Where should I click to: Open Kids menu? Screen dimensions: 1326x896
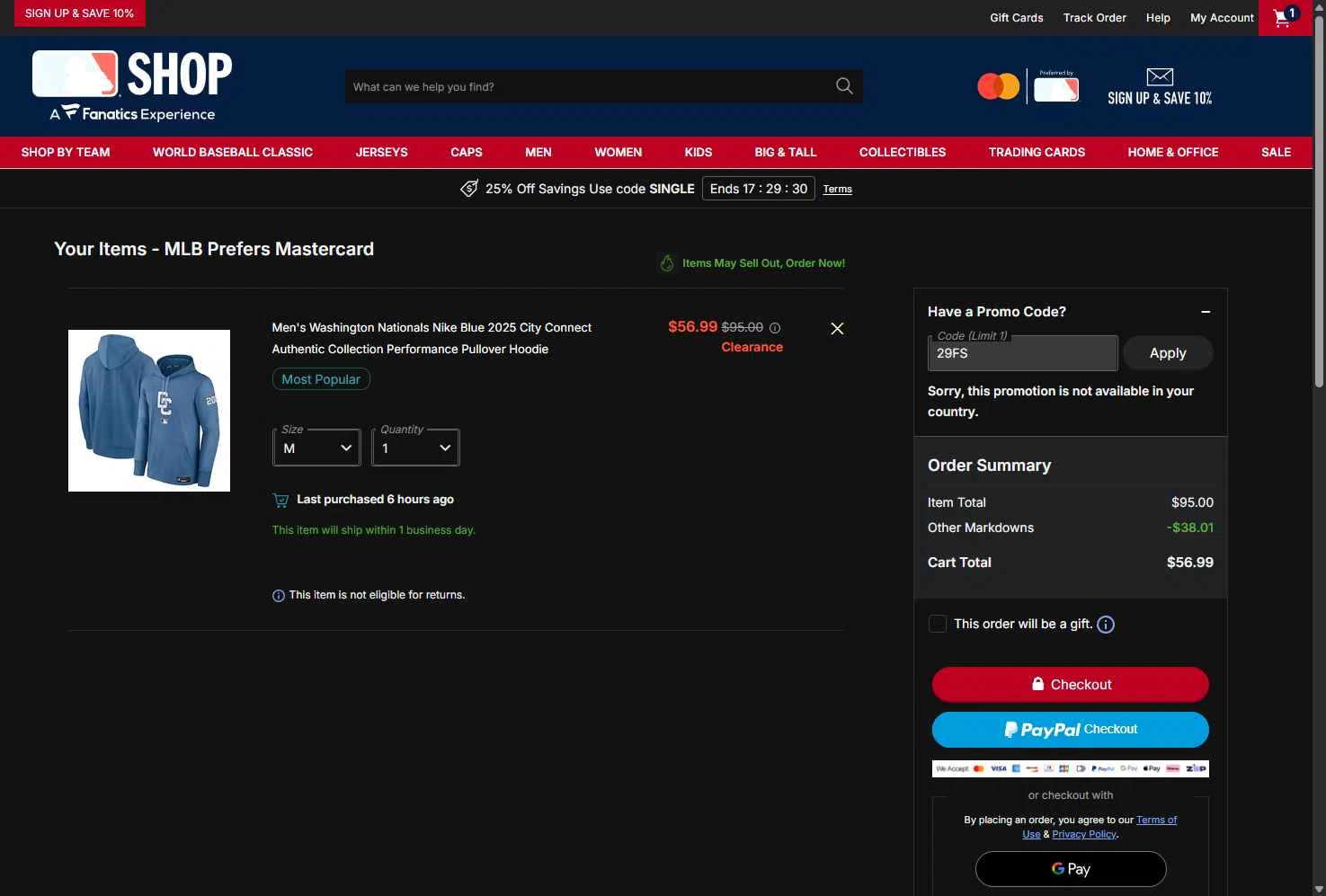699,153
